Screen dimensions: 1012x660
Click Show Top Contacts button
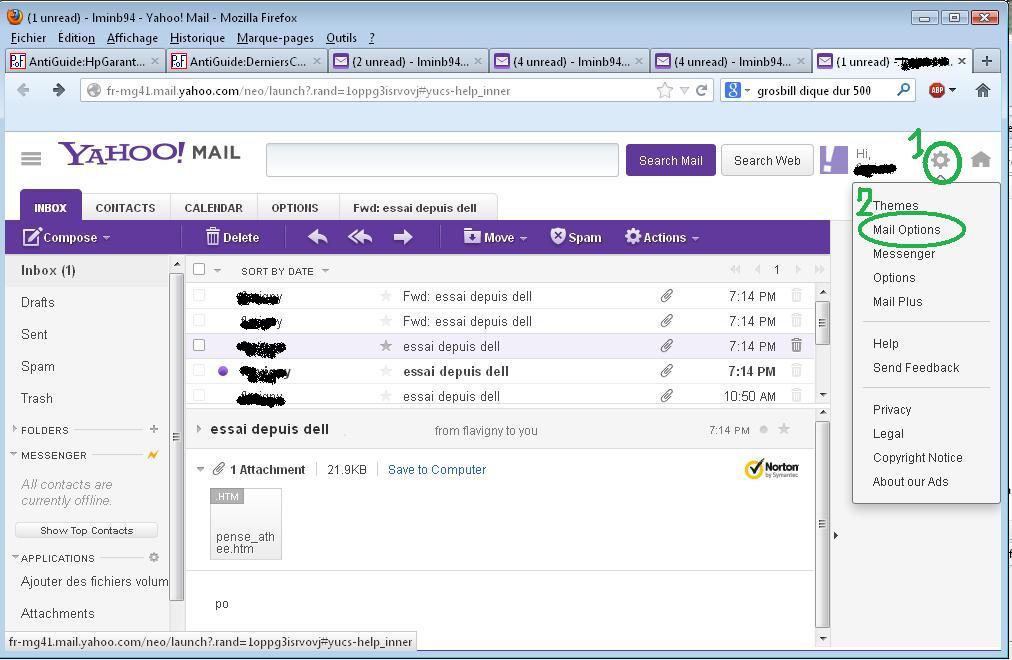coord(86,530)
